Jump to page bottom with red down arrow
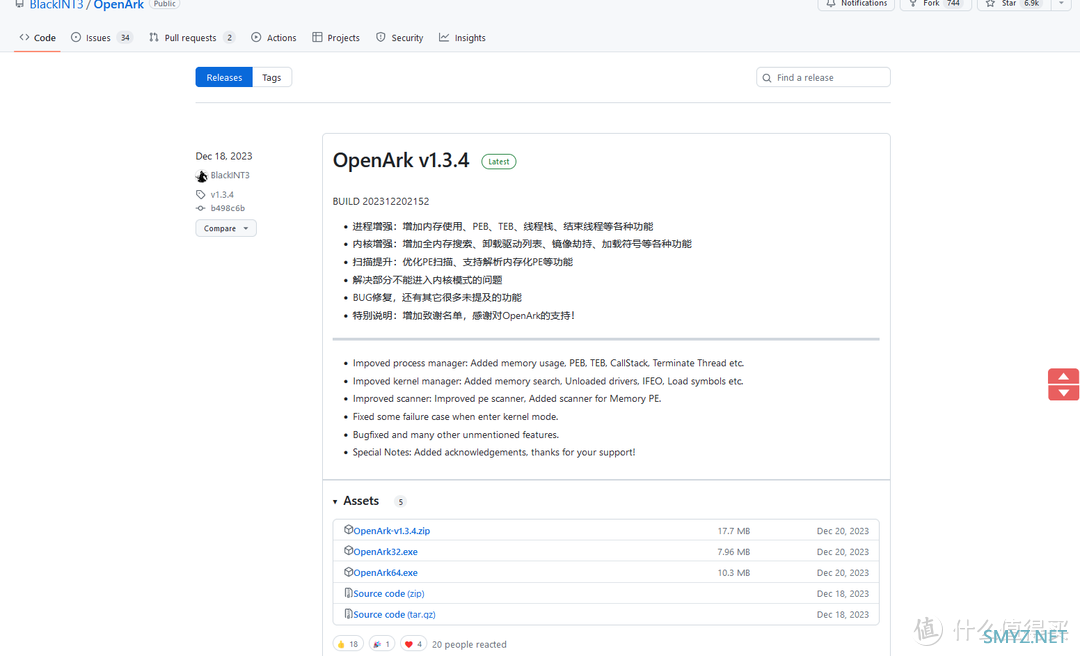Image resolution: width=1080 pixels, height=656 pixels. [x=1063, y=393]
